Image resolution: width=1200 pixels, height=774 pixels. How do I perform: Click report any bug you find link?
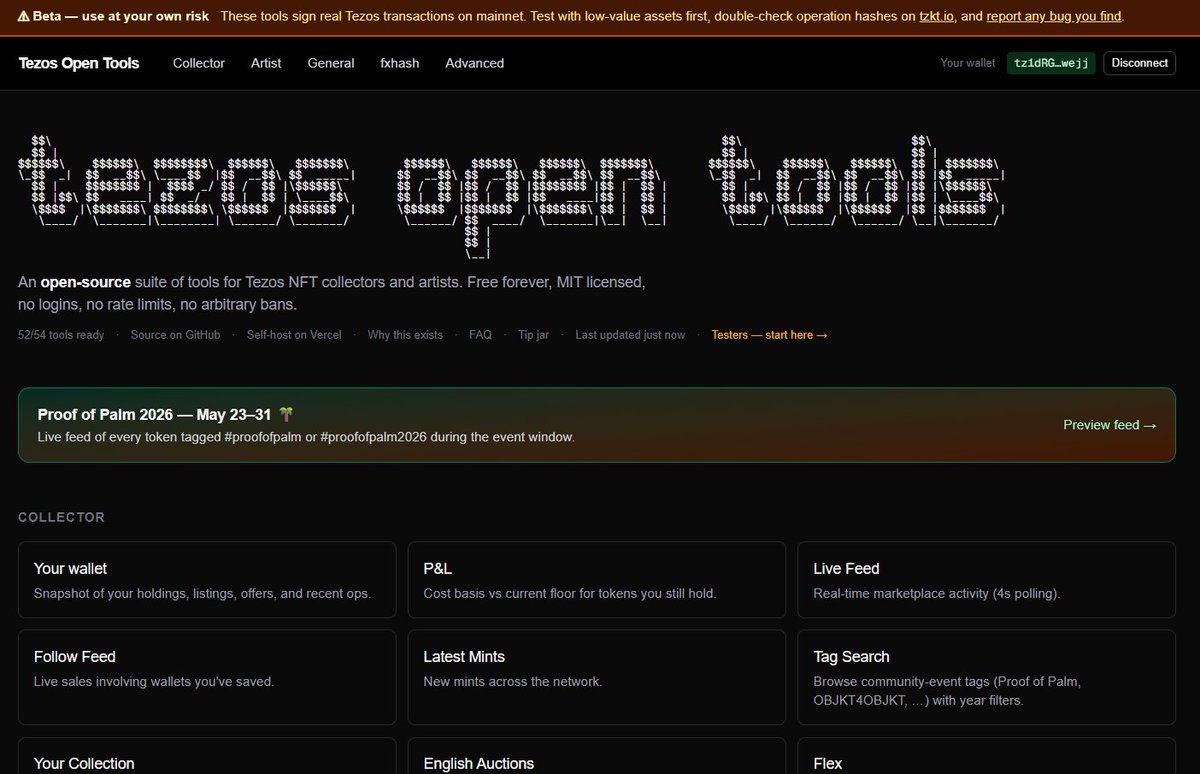(1054, 16)
